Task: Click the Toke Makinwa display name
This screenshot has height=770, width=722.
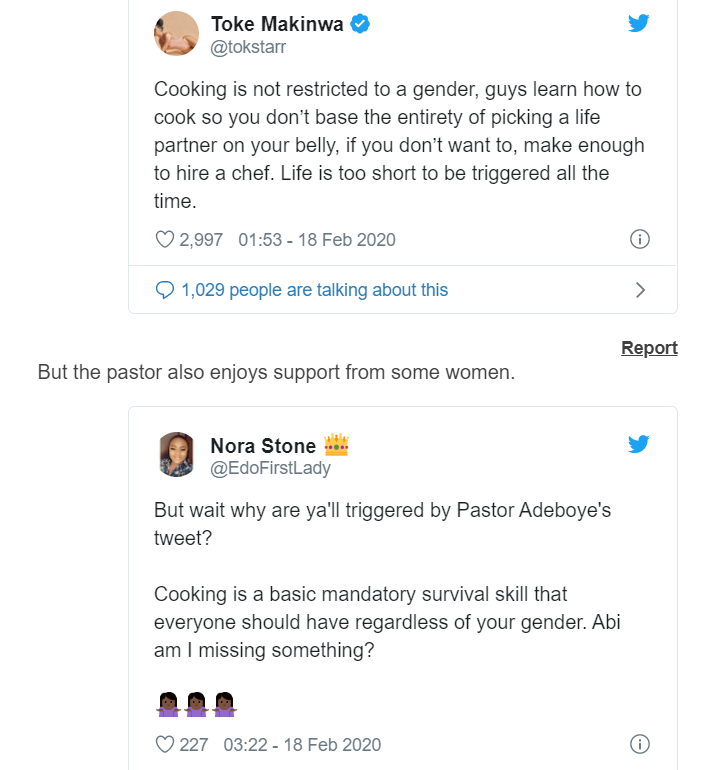Action: click(x=277, y=24)
